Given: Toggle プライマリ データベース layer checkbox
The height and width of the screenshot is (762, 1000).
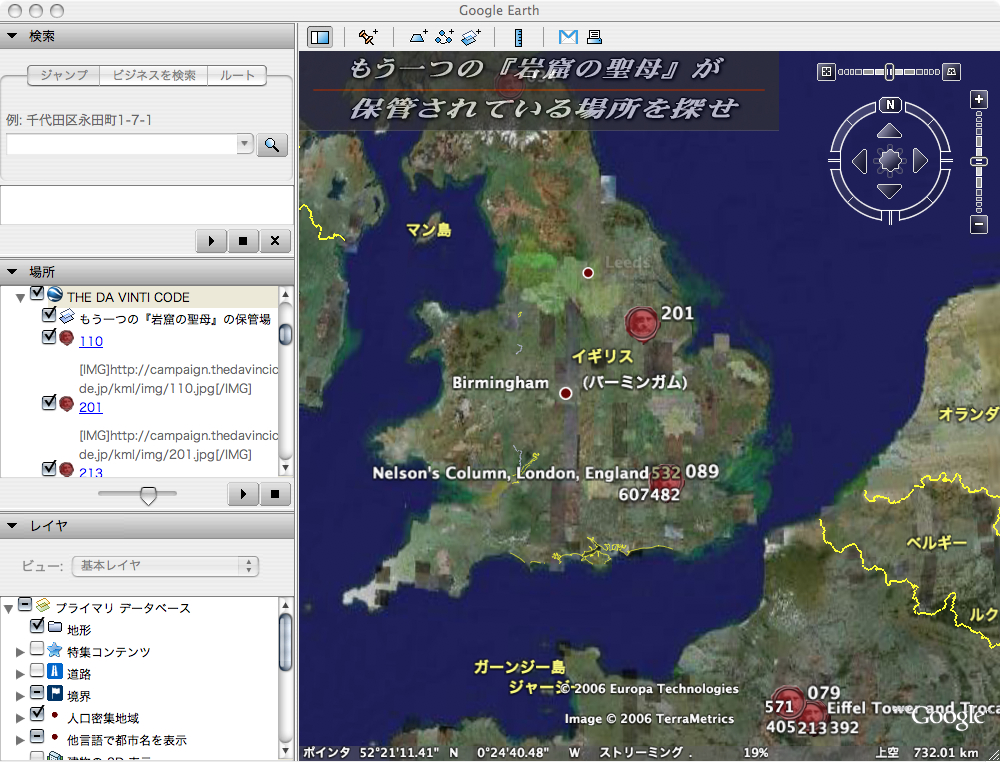Looking at the screenshot, I should tap(25, 603).
